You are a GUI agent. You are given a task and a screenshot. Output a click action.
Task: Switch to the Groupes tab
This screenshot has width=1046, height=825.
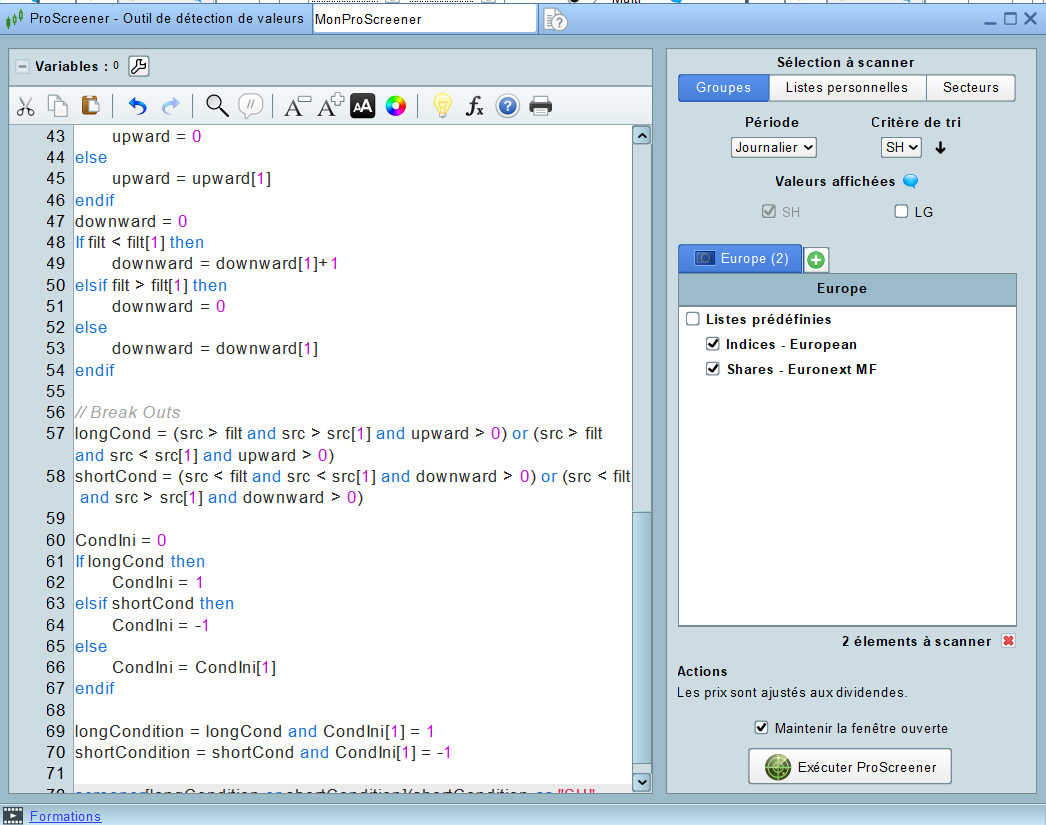click(723, 87)
